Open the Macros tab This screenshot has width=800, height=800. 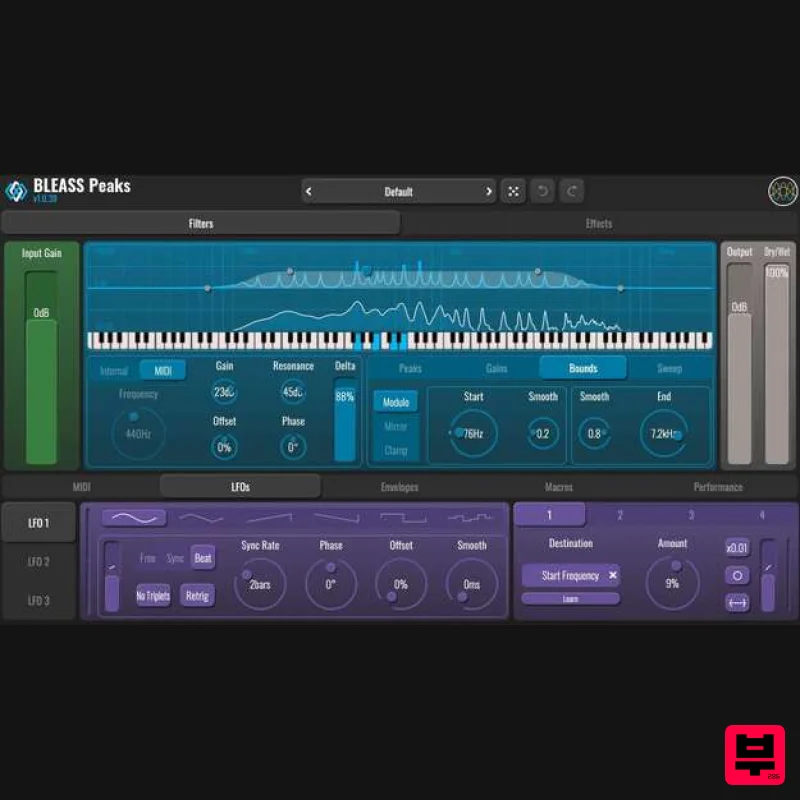559,487
